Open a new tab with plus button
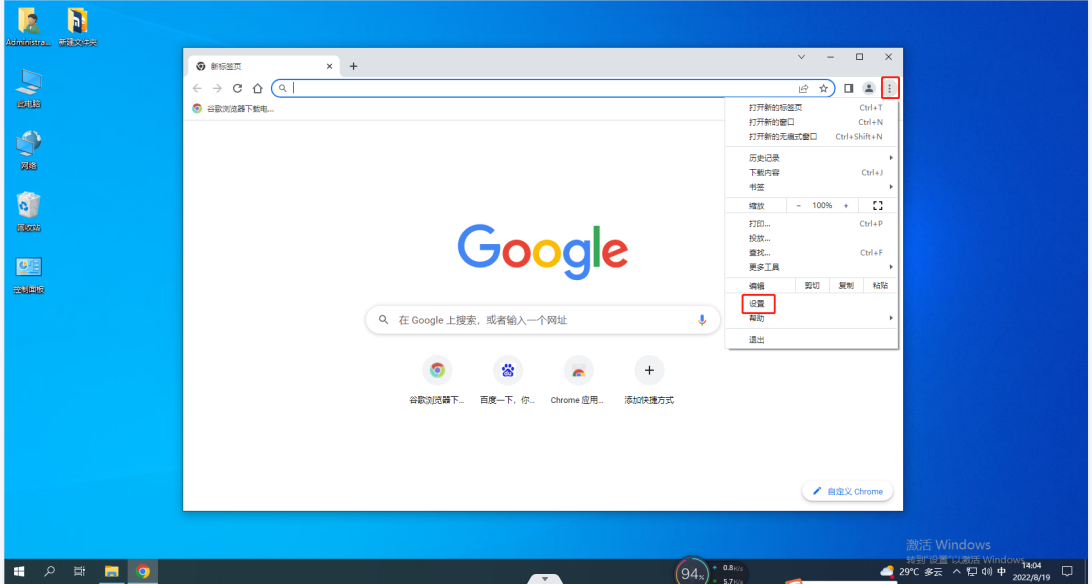The height and width of the screenshot is (584, 1092). click(x=353, y=66)
